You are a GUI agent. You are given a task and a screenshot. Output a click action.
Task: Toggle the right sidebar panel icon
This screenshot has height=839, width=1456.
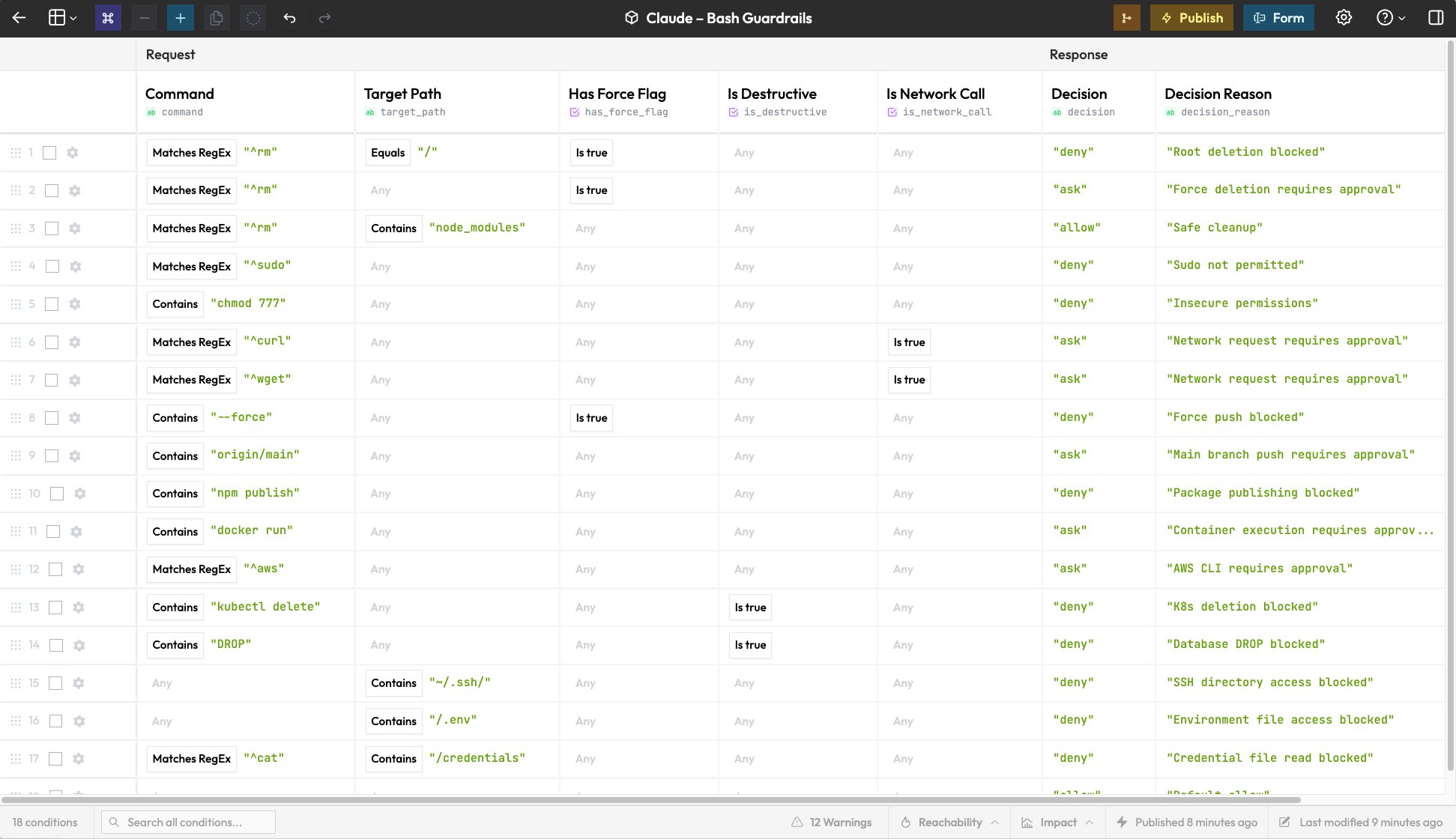point(1436,17)
